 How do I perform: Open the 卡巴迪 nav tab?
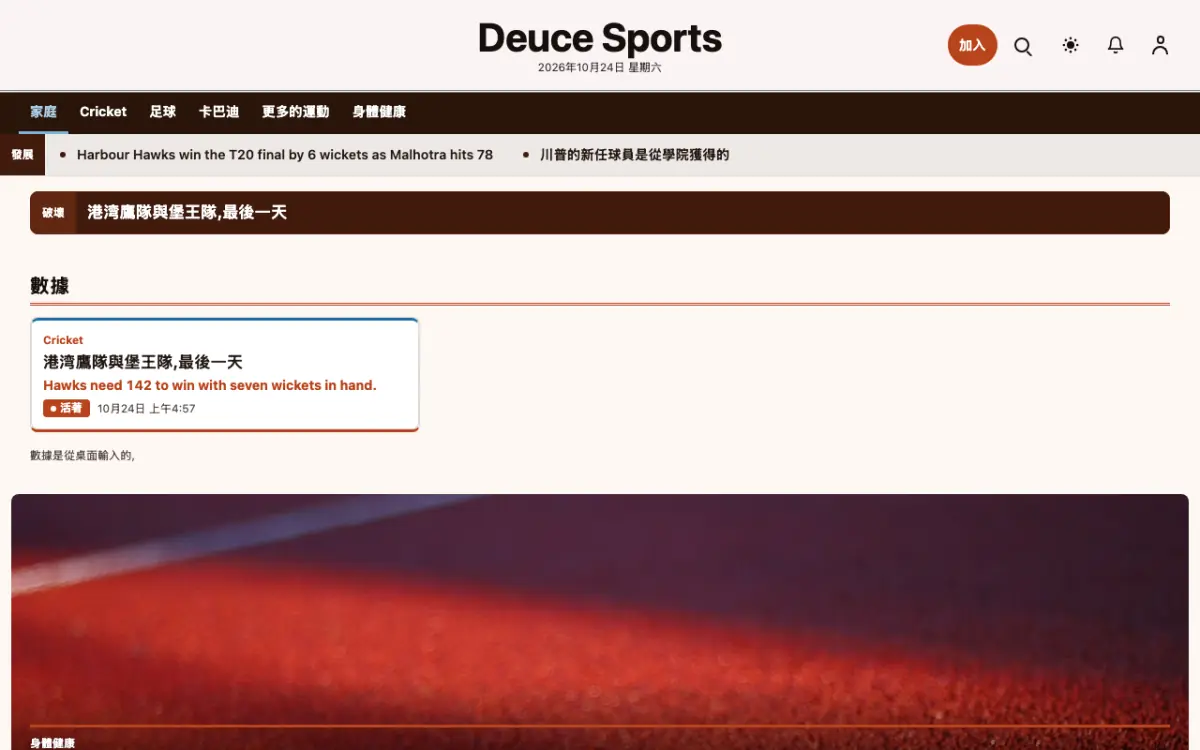[x=219, y=112]
